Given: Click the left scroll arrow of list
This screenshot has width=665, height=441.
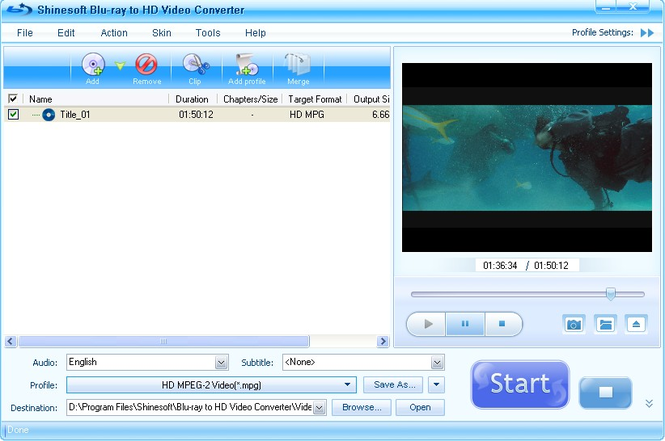Looking at the screenshot, I should 11,341.
